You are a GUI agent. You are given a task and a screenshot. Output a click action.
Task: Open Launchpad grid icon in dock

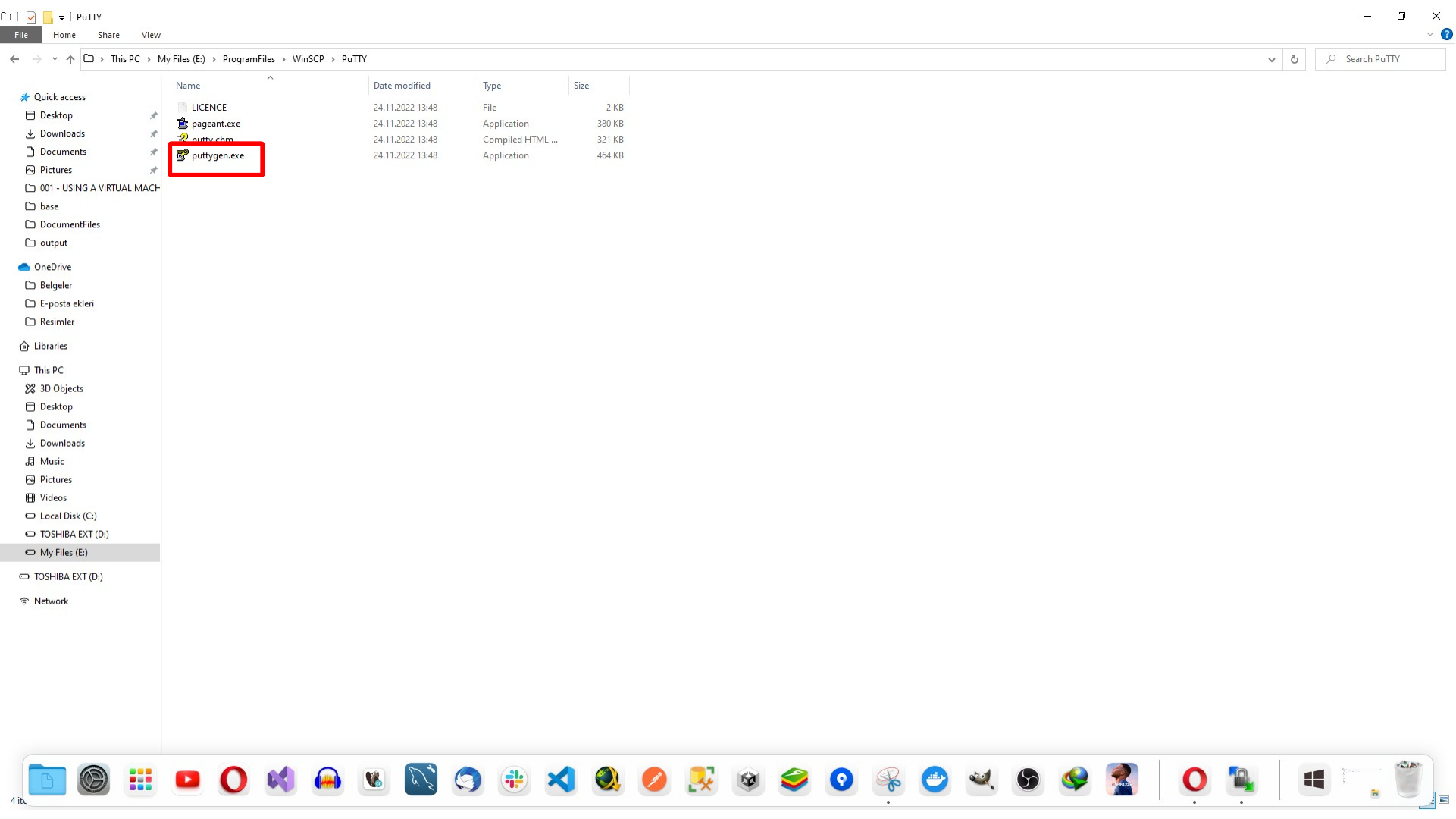(140, 780)
